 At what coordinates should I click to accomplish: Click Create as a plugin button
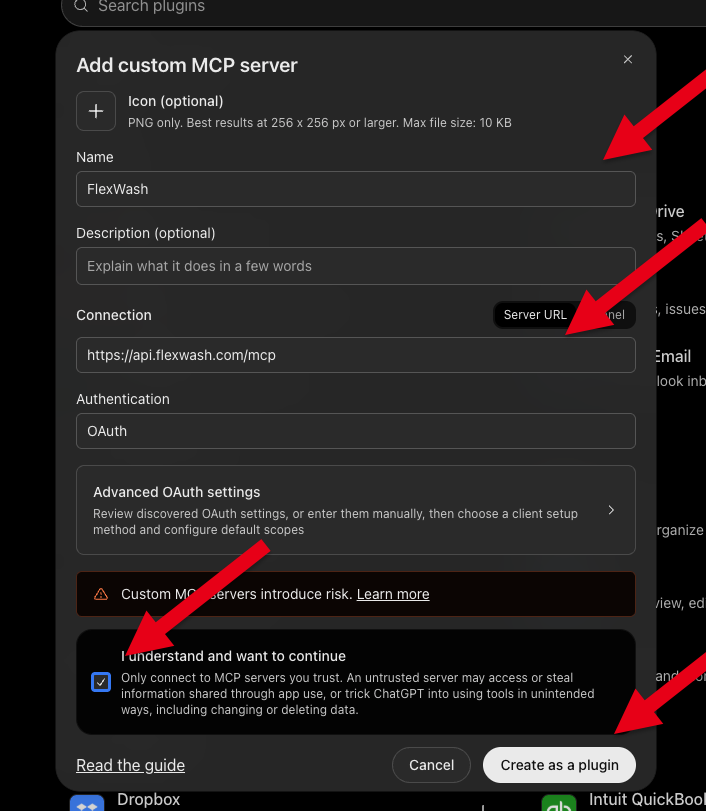pos(559,765)
